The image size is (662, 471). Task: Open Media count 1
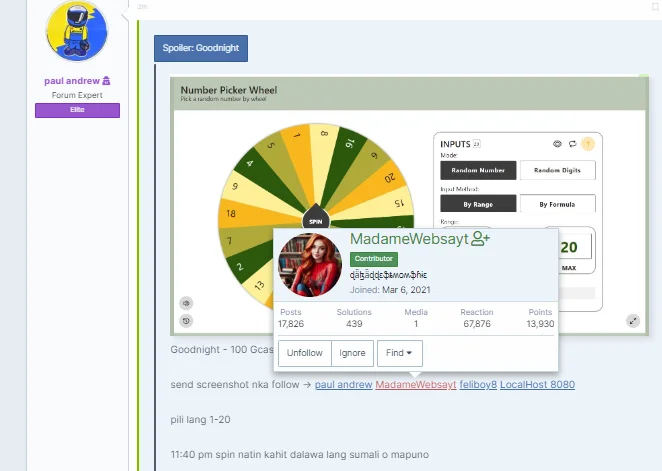click(x=416, y=324)
